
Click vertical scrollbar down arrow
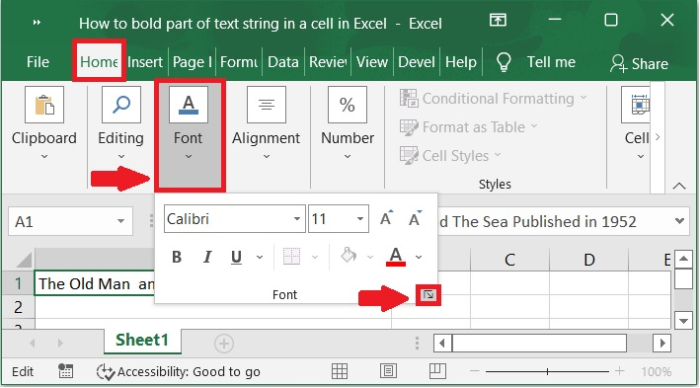683,321
